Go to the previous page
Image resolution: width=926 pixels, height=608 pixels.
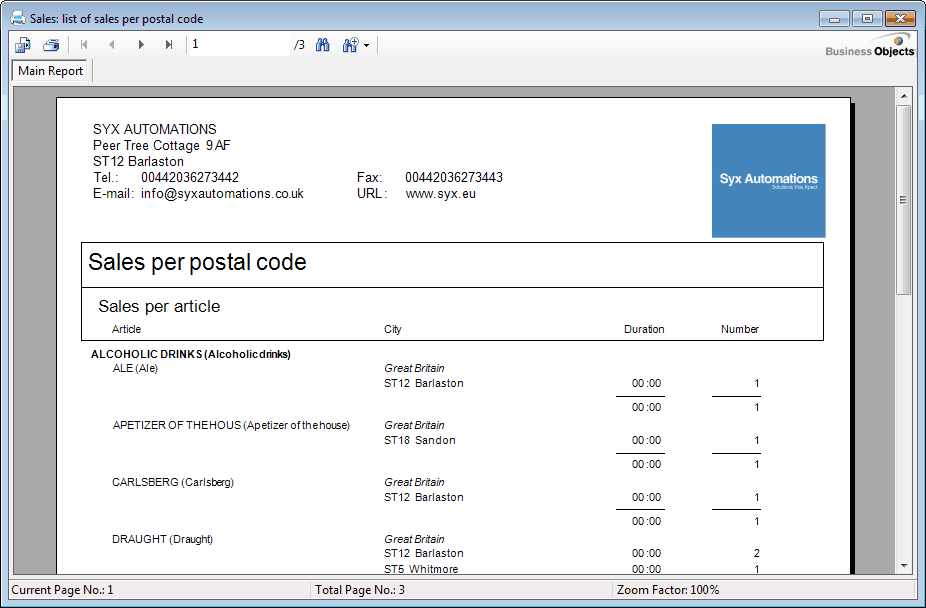pos(112,45)
